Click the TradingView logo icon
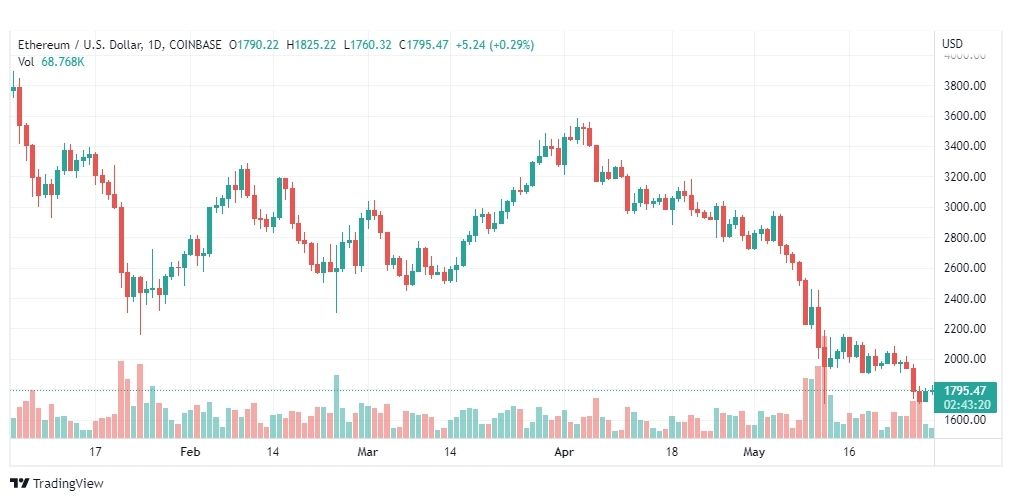The height and width of the screenshot is (501, 1012). (20, 484)
